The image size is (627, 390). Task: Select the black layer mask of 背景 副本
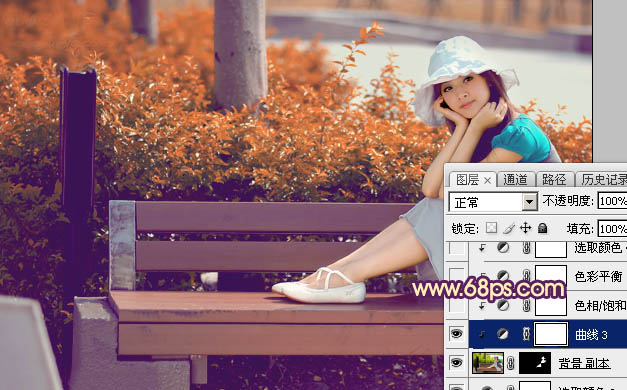(535, 363)
